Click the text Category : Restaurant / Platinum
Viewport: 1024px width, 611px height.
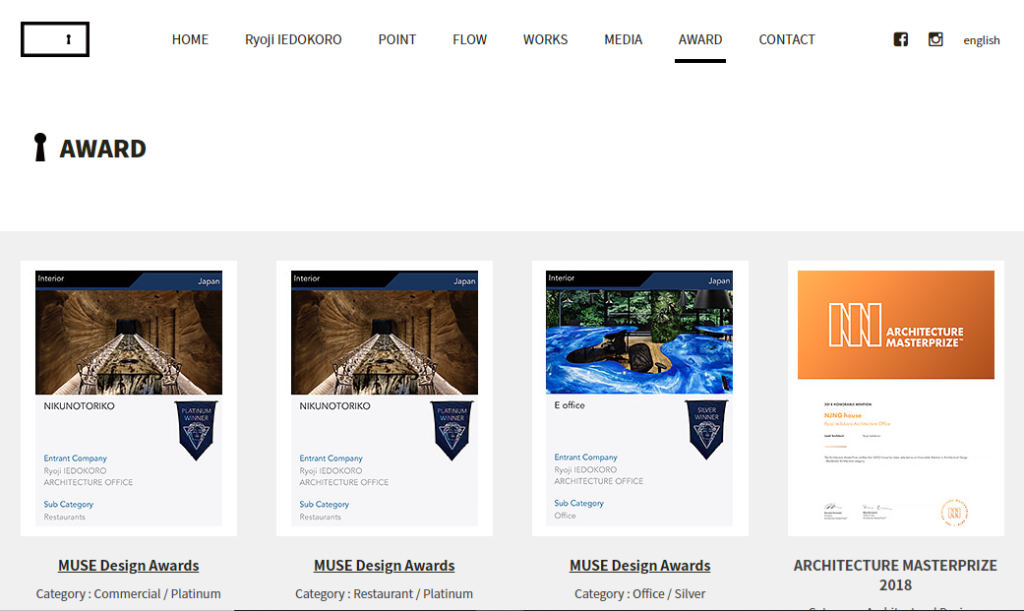(384, 594)
